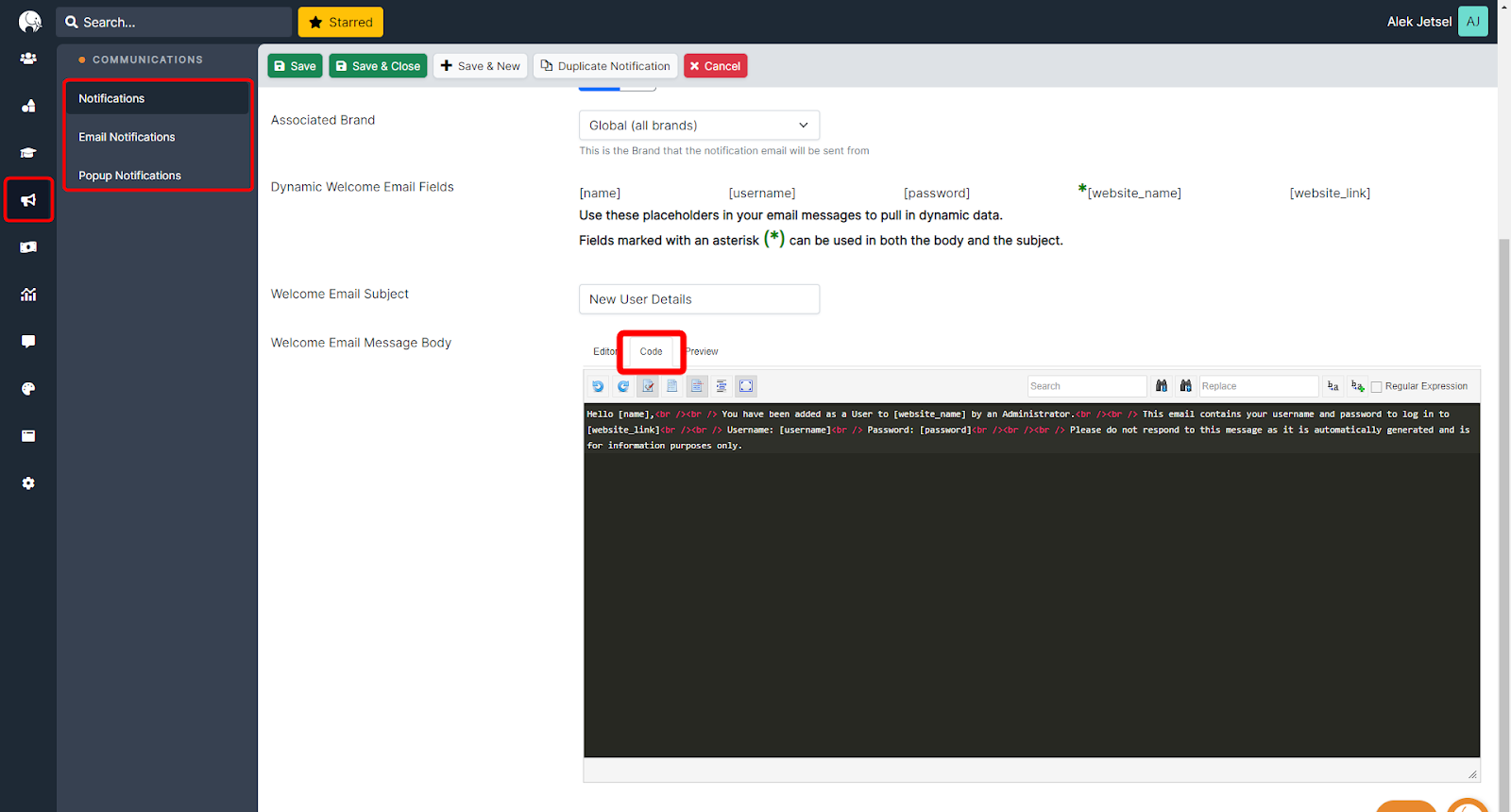The image size is (1511, 812).
Task: Toggle the word-wrap document icon in the code toolbar
Action: point(697,386)
